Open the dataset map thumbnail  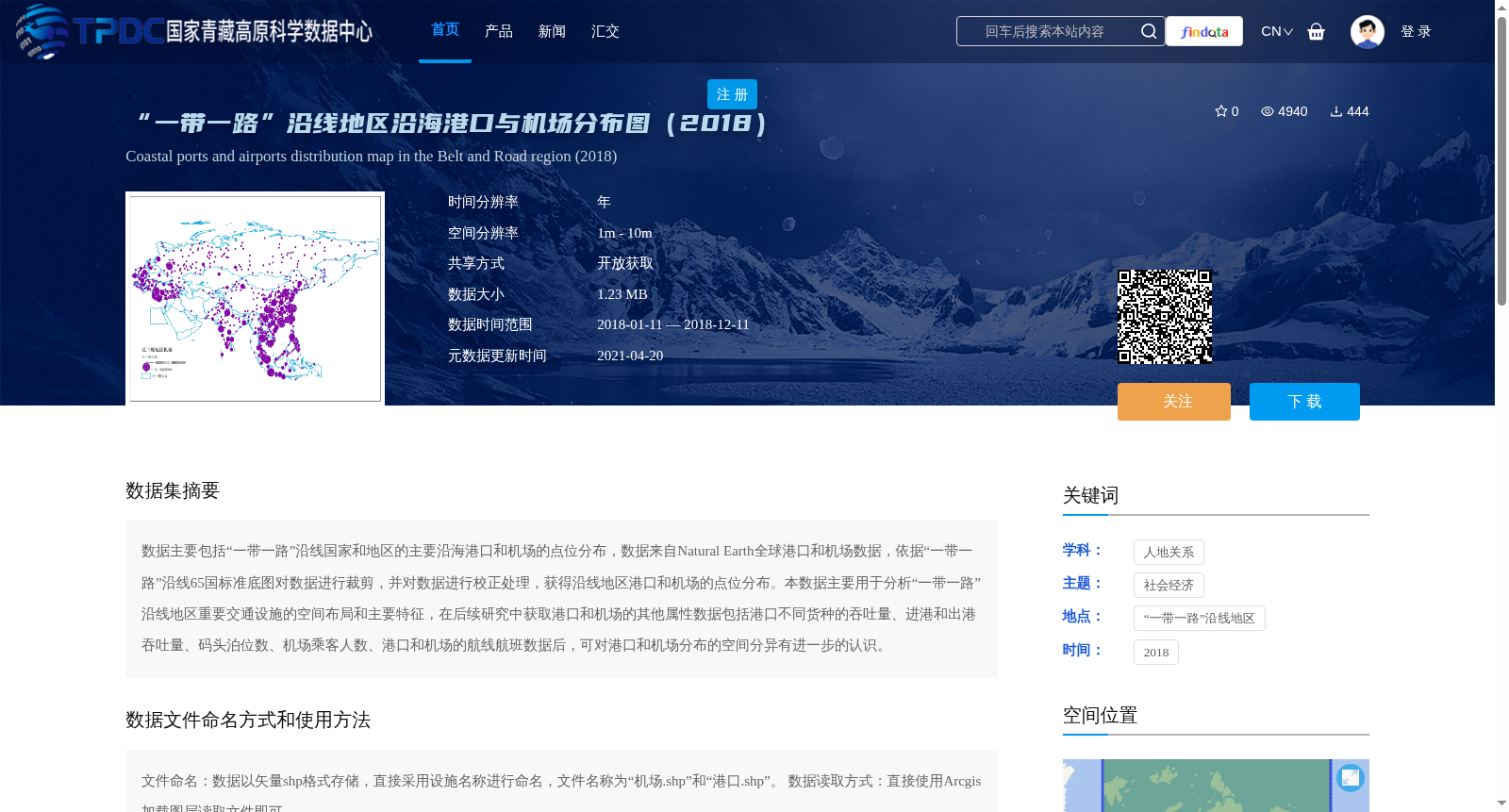[255, 299]
